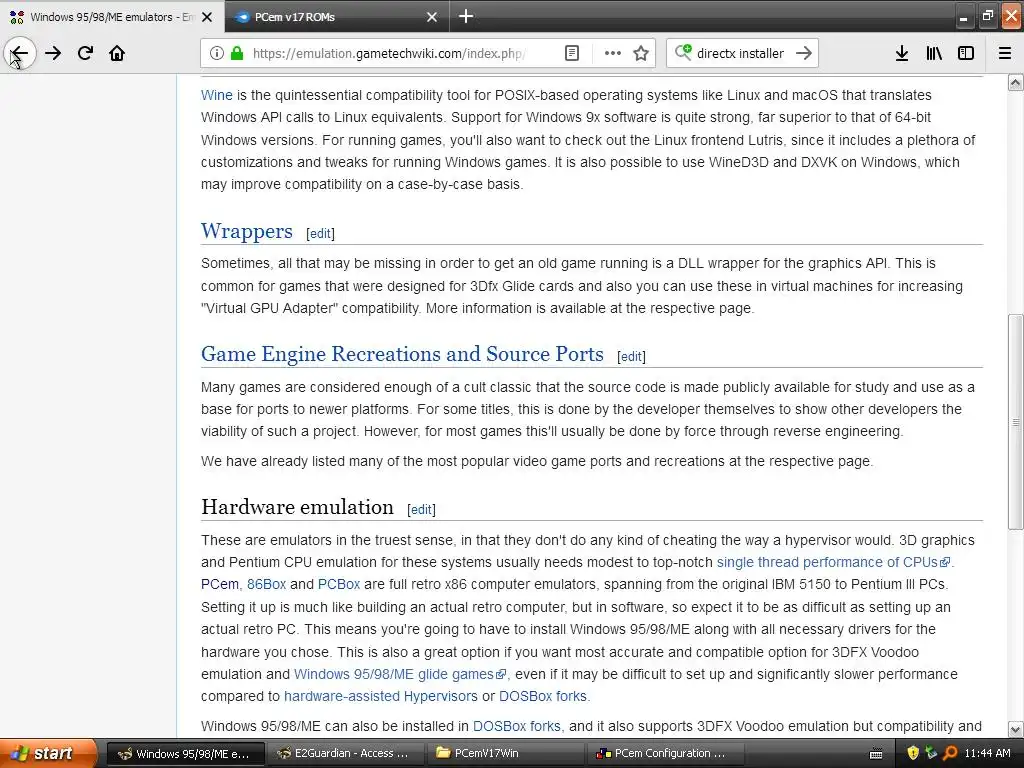Click scrollbar down arrow
Screen dimensions: 1024x768
1015,729
